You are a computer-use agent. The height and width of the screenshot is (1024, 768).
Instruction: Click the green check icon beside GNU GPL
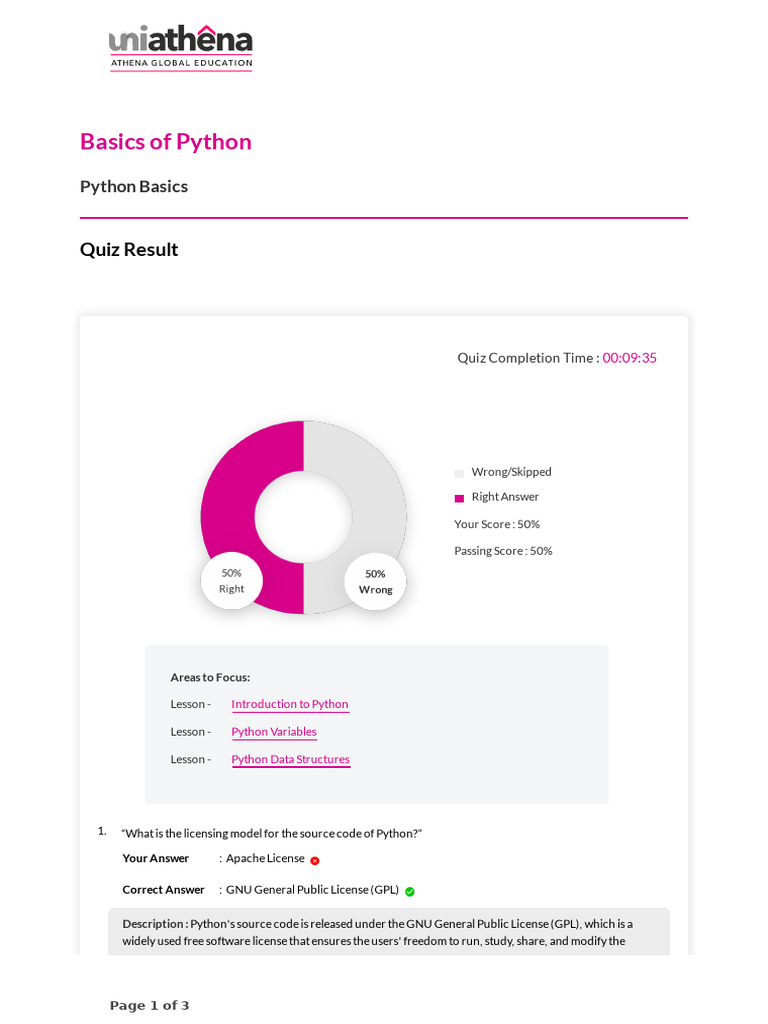coord(410,891)
